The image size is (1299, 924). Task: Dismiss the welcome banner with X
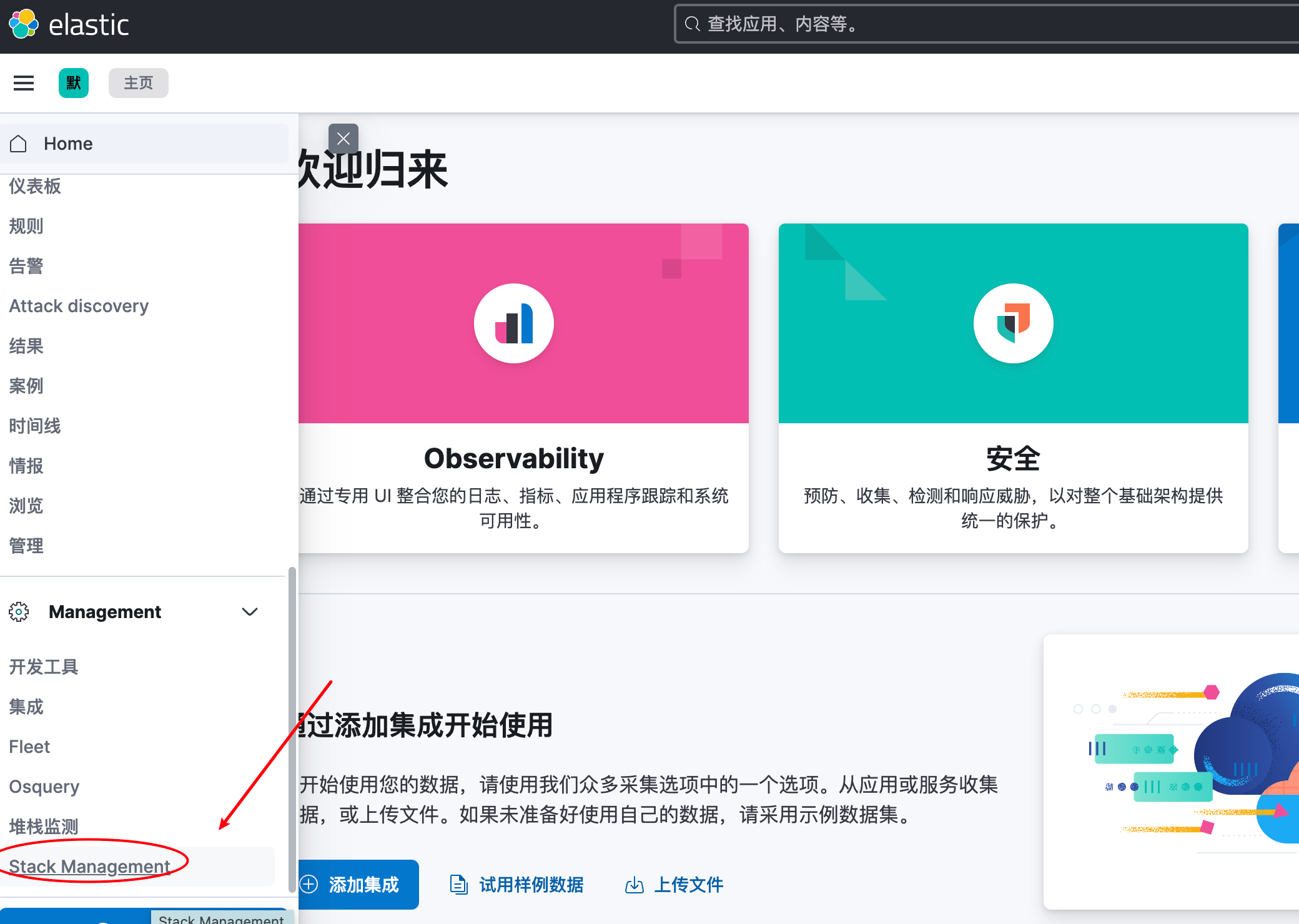pos(343,138)
